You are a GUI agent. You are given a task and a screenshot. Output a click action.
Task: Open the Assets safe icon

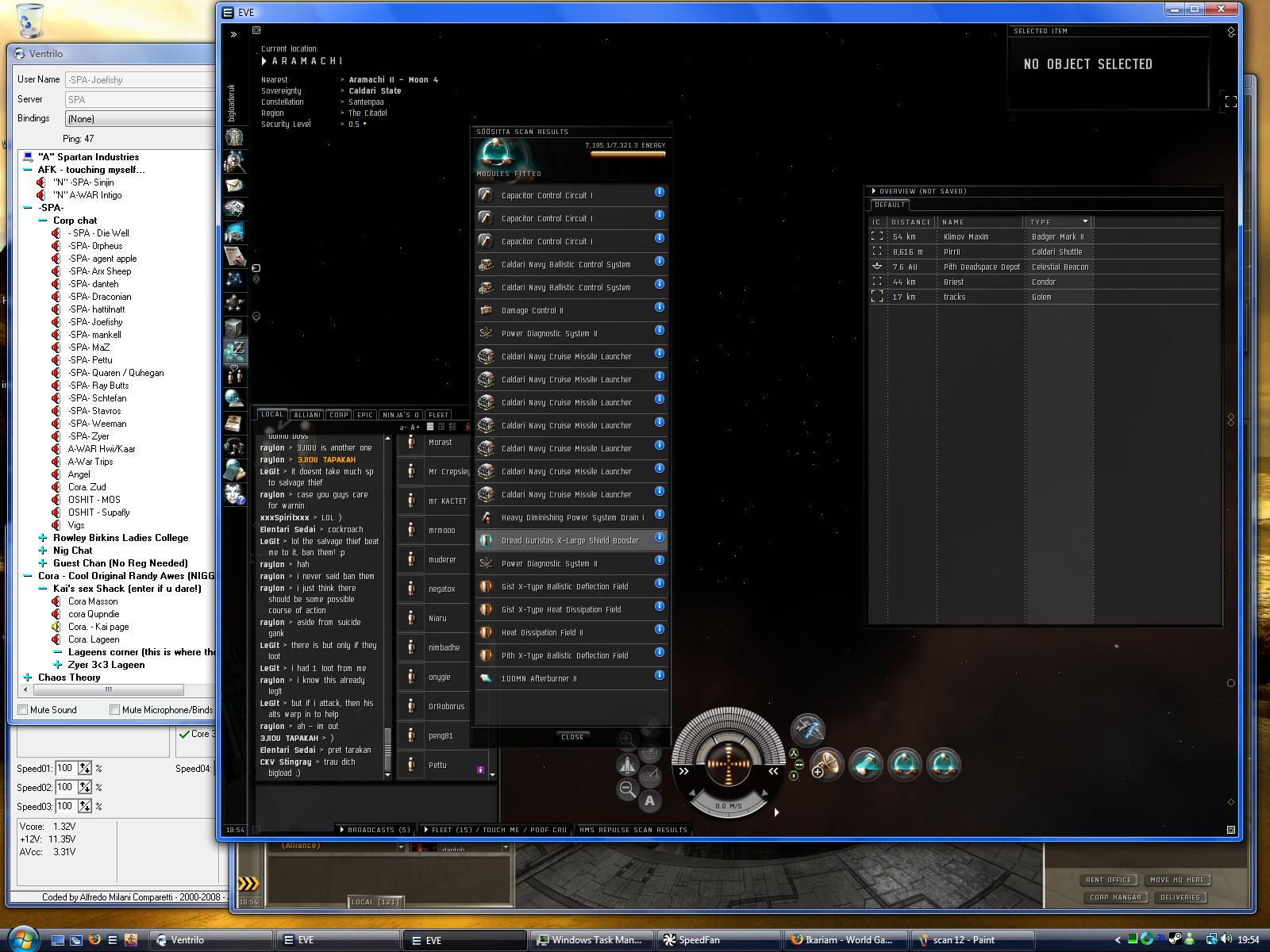tap(234, 327)
